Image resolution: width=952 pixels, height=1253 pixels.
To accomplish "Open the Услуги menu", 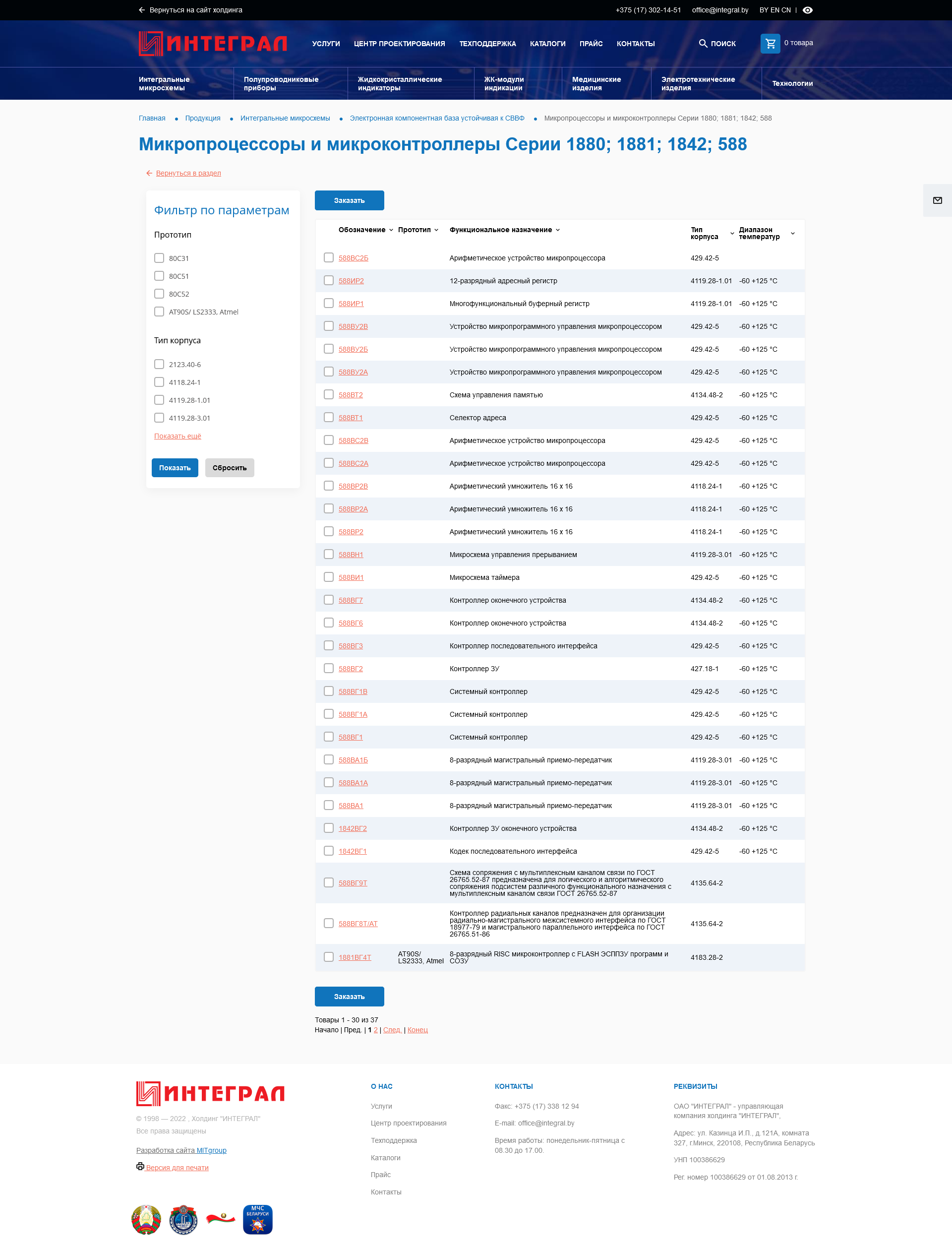I will tap(326, 44).
